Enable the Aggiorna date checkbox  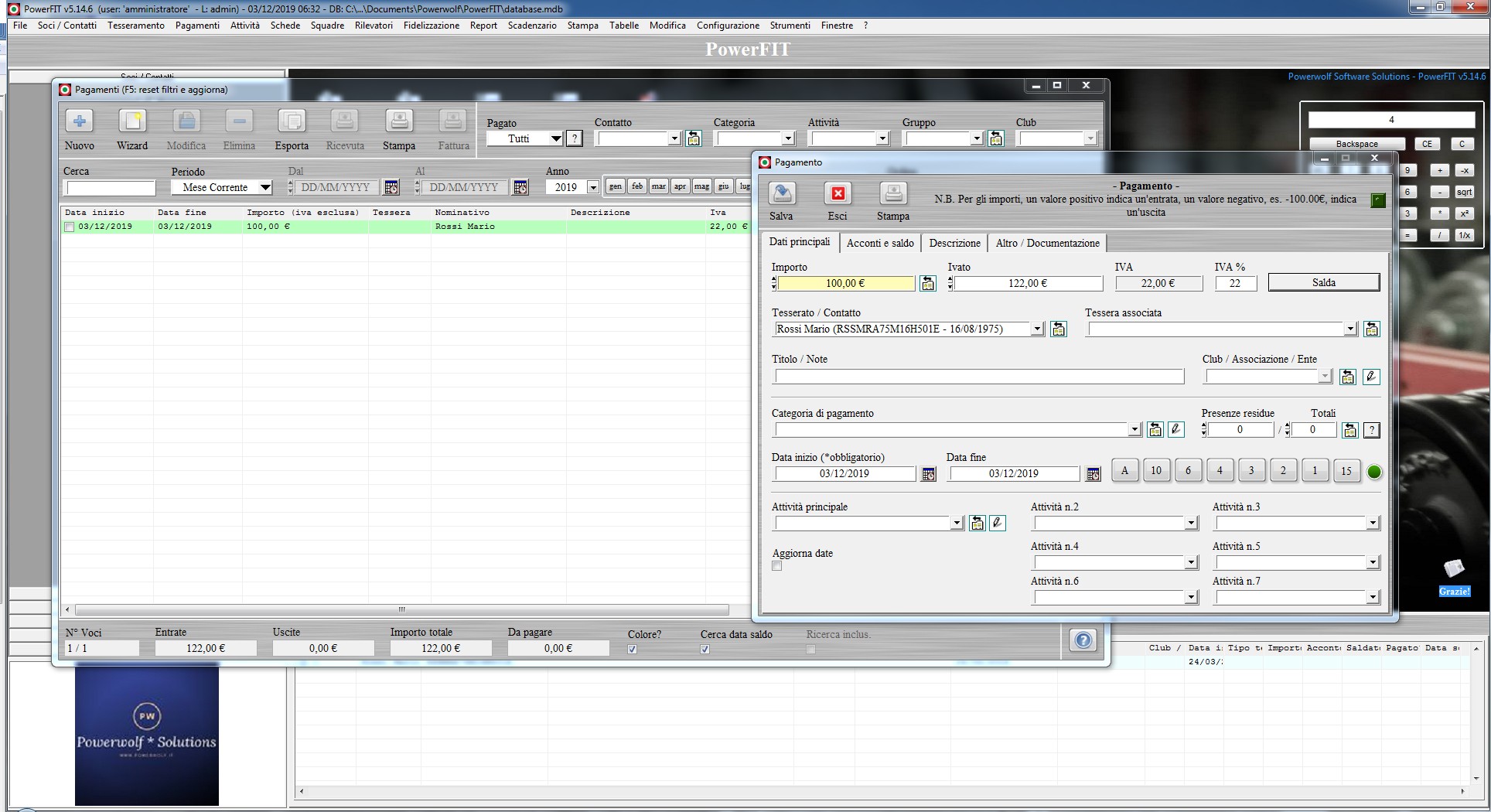[777, 566]
